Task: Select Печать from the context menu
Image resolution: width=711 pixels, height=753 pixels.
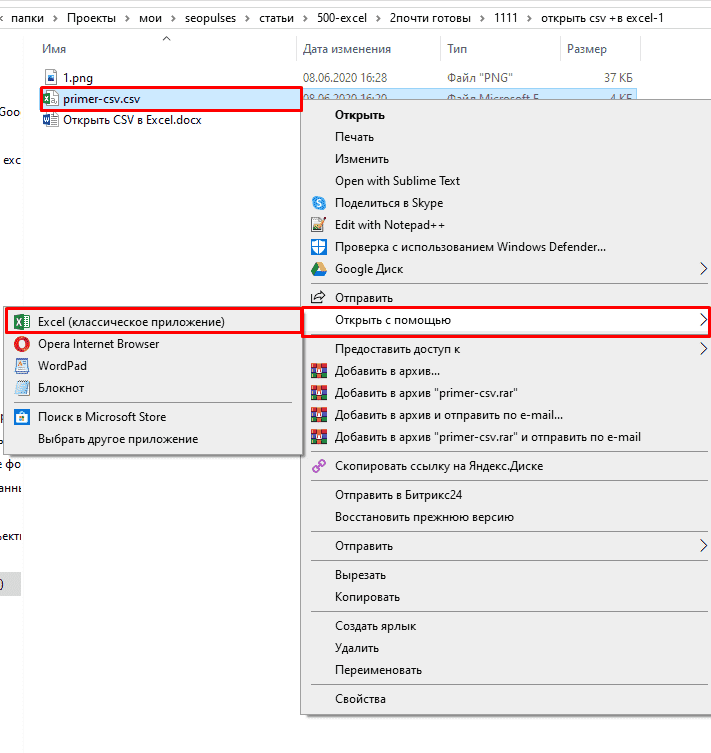Action: coord(354,137)
